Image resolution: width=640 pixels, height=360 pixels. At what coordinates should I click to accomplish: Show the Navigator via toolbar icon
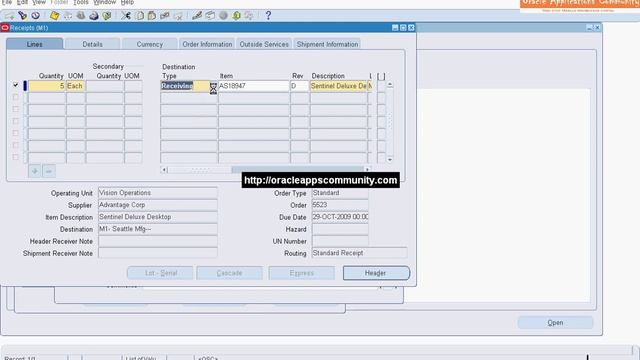[36, 16]
